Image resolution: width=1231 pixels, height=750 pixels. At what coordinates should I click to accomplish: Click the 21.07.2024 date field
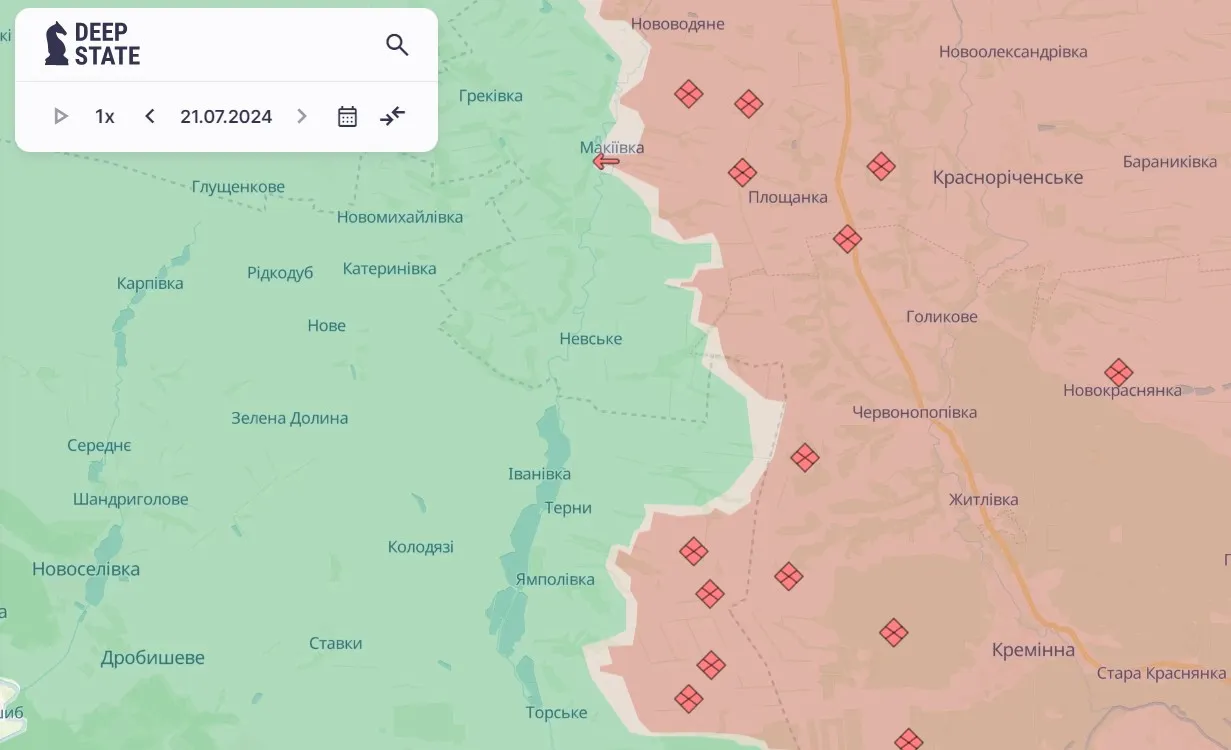tap(226, 116)
